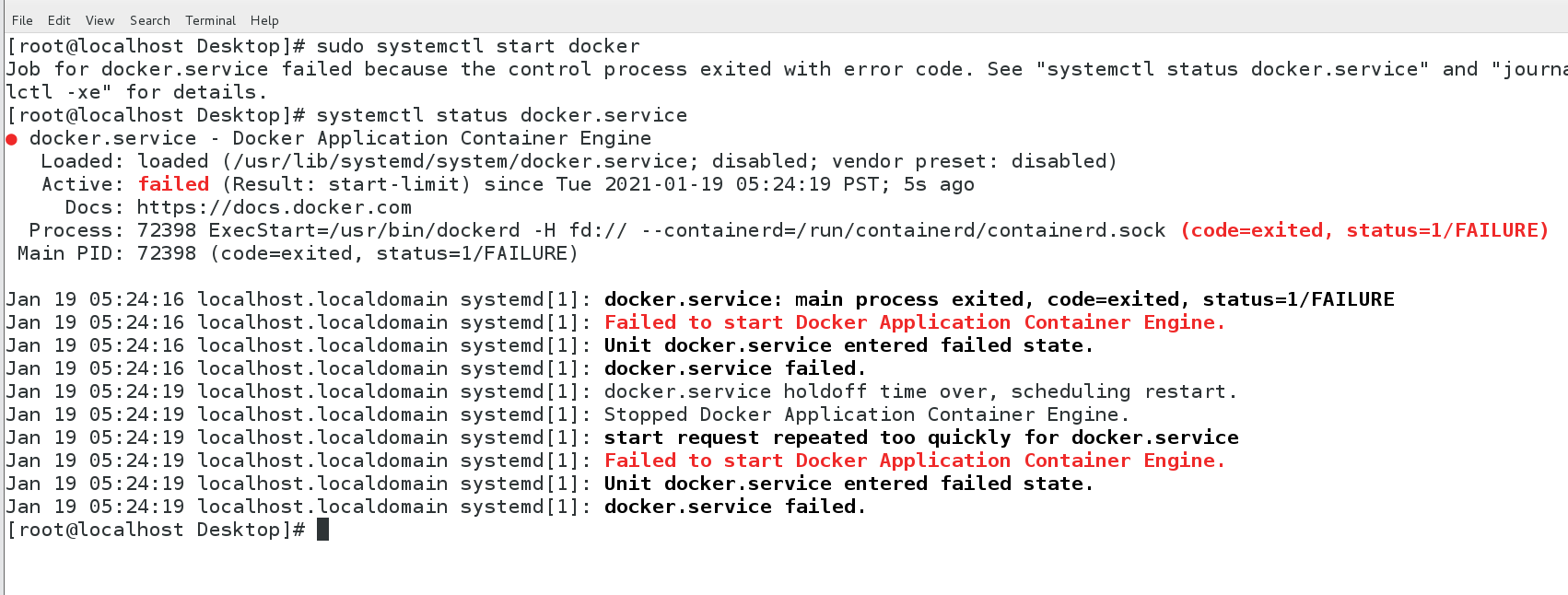Click the 'systemctl status docker.service' command text

click(502, 114)
